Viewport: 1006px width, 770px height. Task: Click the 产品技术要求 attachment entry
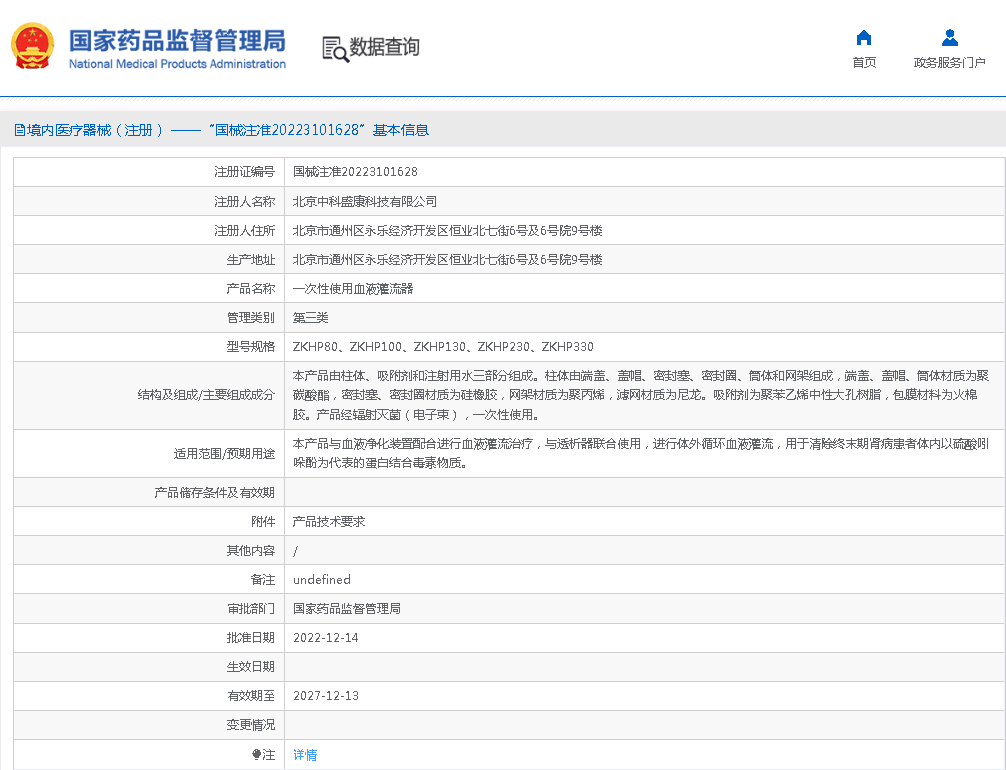point(328,522)
